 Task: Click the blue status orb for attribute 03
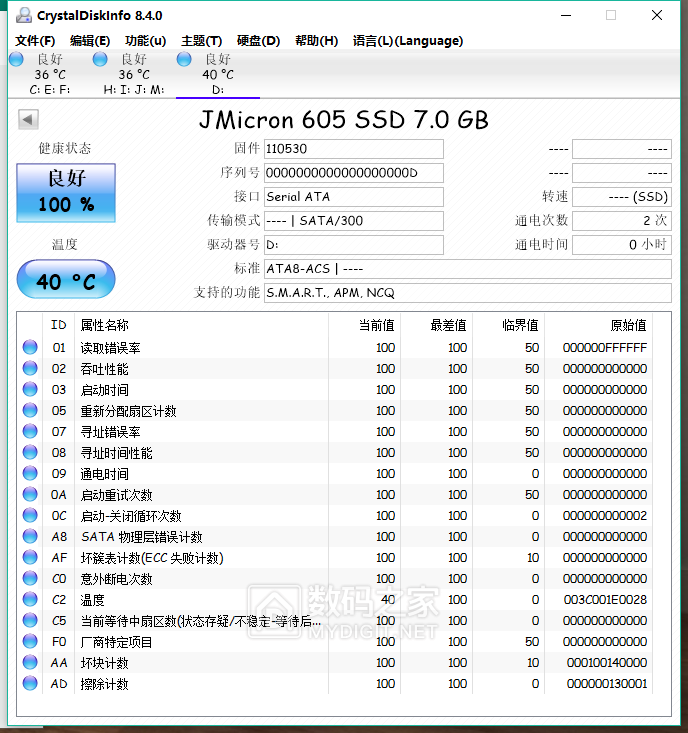(30, 389)
